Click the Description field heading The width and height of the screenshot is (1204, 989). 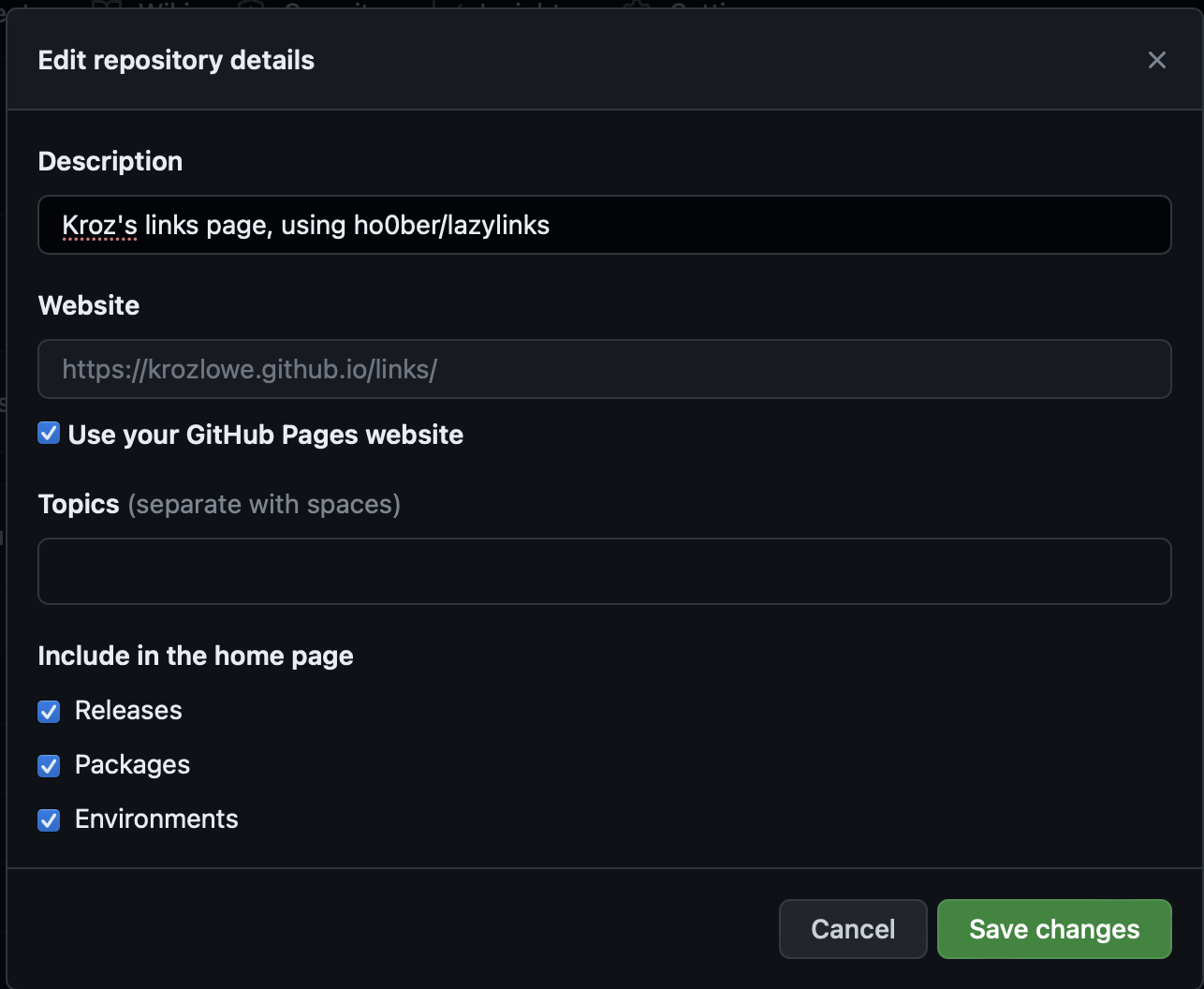click(110, 161)
